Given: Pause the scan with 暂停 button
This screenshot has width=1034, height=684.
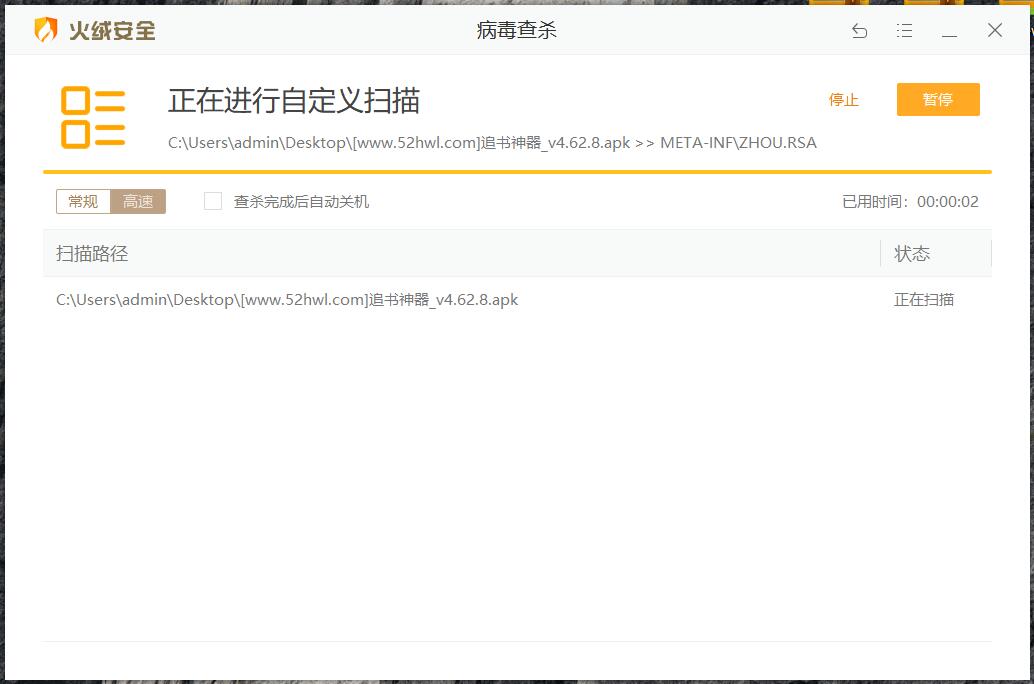Looking at the screenshot, I should coord(937,99).
